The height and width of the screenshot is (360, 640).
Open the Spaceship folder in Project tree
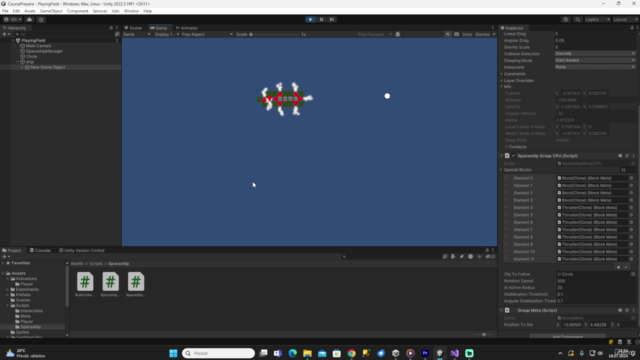click(31, 327)
